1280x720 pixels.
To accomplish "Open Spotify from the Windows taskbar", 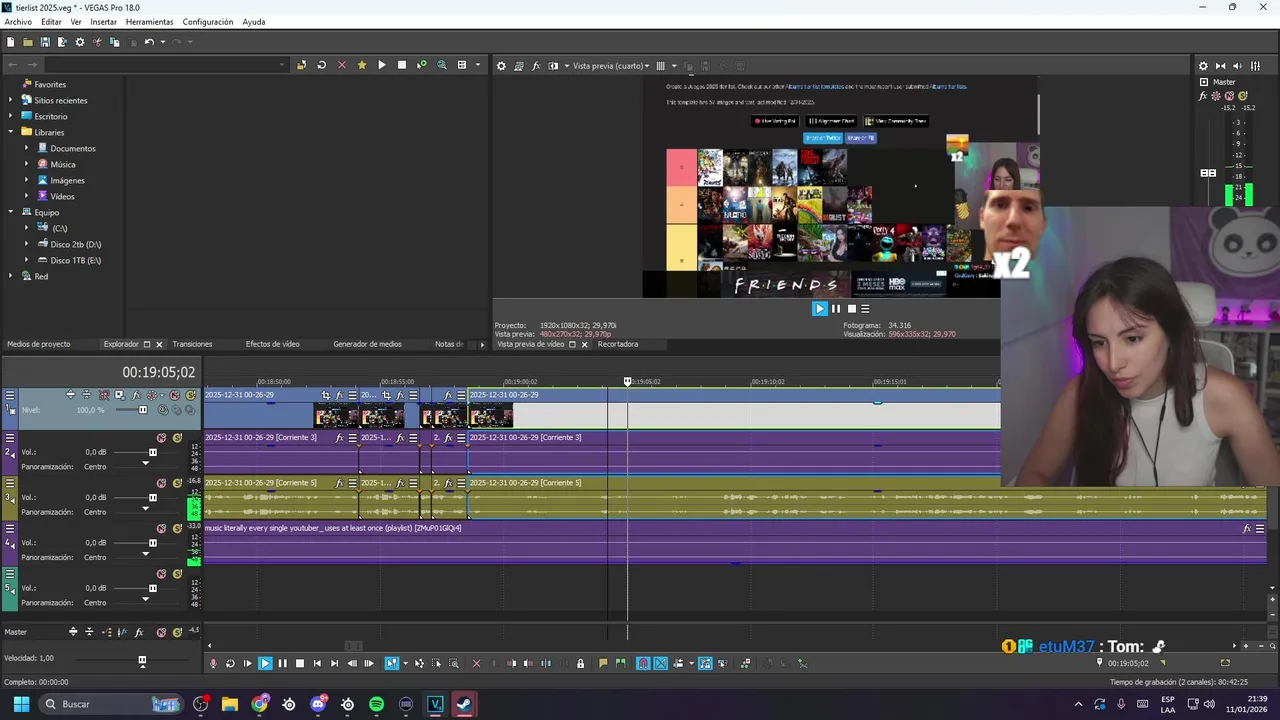I will pyautogui.click(x=376, y=704).
